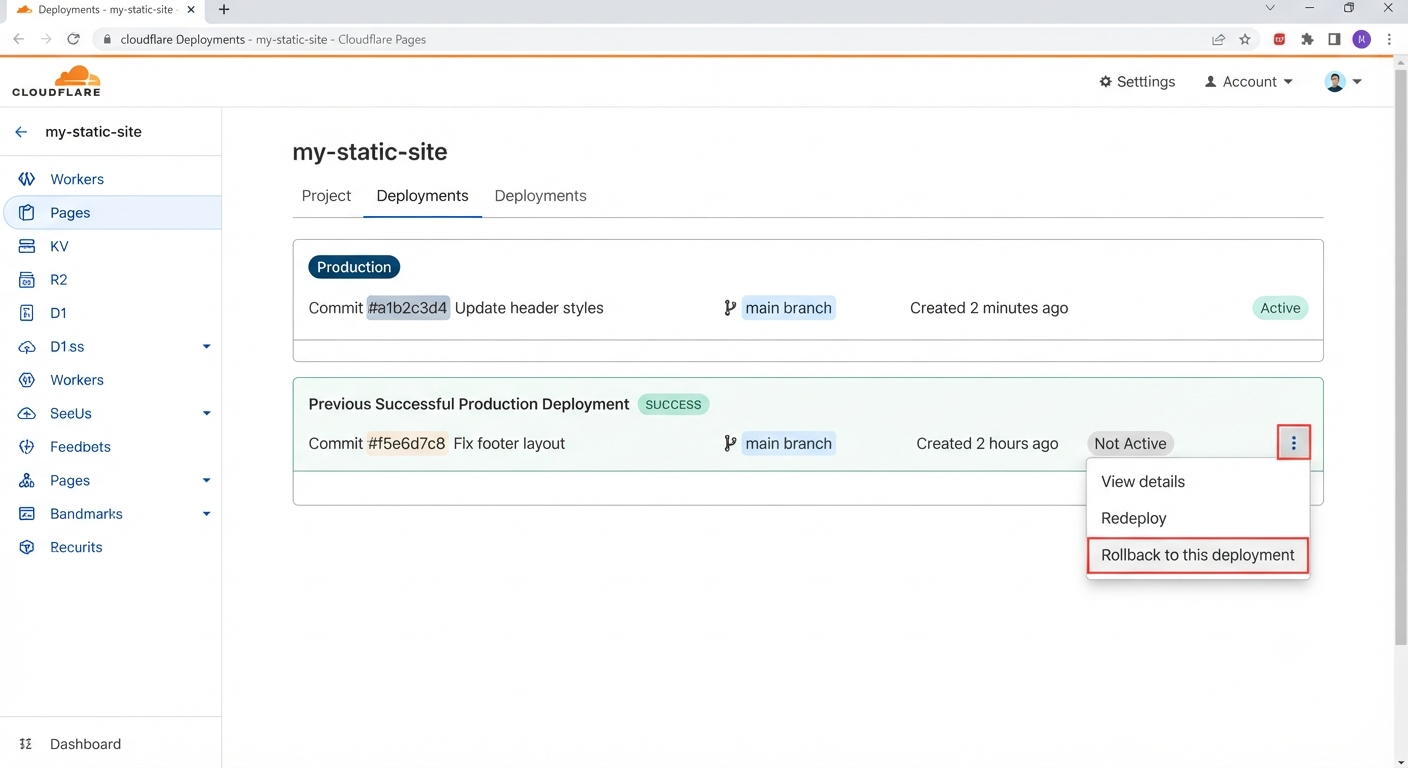Go to Dashboard at the sidebar bottom
The height and width of the screenshot is (768, 1408).
click(85, 744)
